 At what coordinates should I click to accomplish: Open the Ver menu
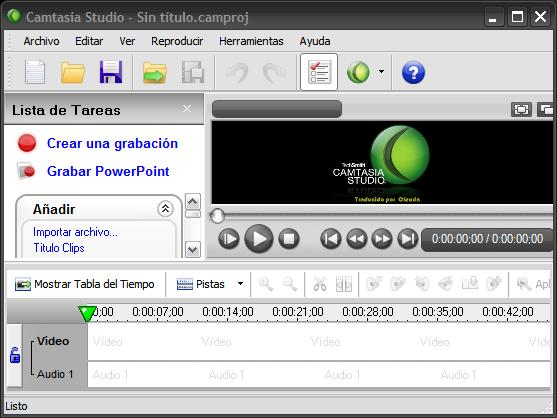(x=127, y=41)
